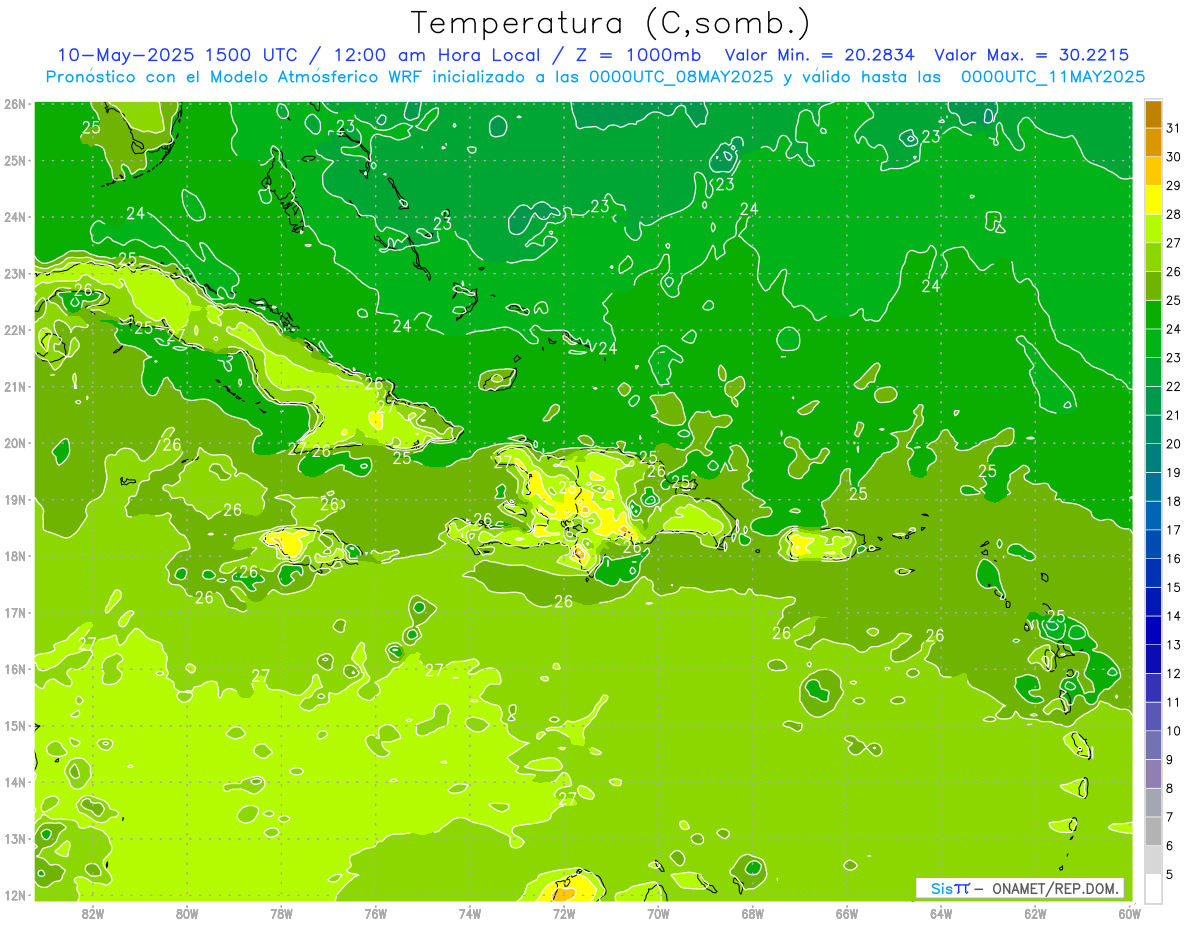Click longitude axis label "82W"
Image resolution: width=1200 pixels, height=927 pixels.
[x=93, y=913]
